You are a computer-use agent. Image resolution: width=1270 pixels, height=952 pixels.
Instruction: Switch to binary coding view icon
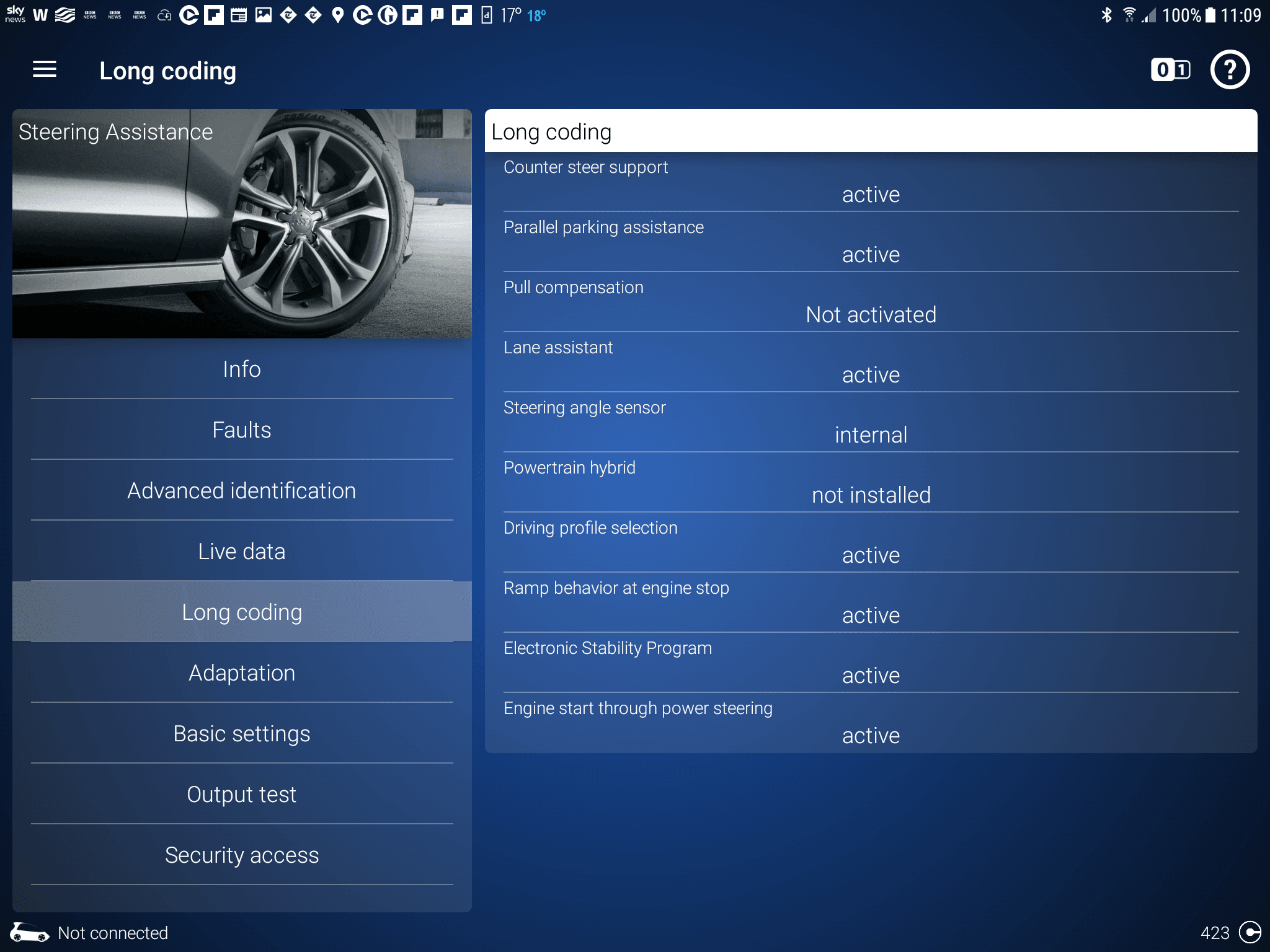tap(1170, 69)
